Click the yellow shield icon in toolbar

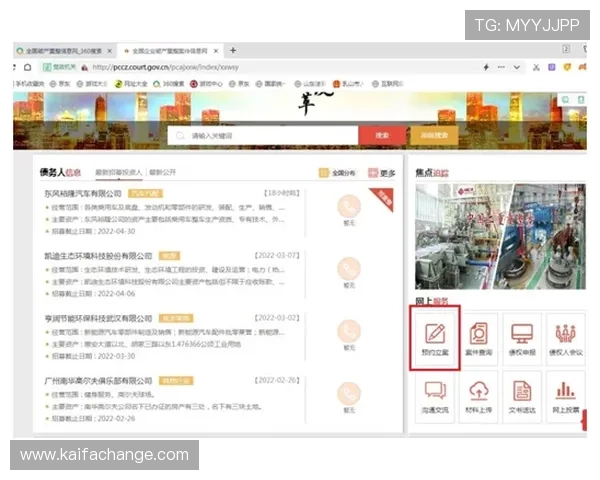point(567,67)
